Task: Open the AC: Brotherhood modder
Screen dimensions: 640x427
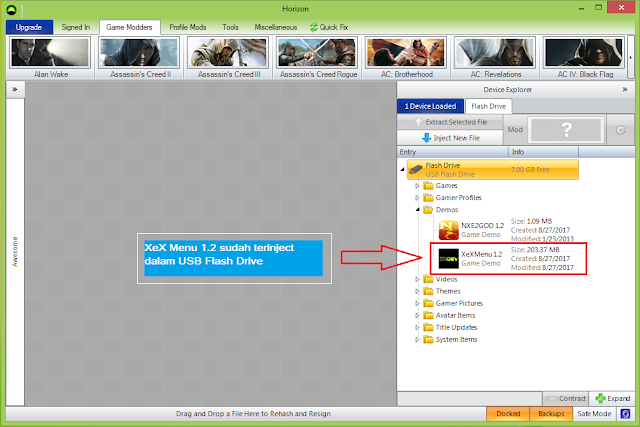Action: pos(407,58)
